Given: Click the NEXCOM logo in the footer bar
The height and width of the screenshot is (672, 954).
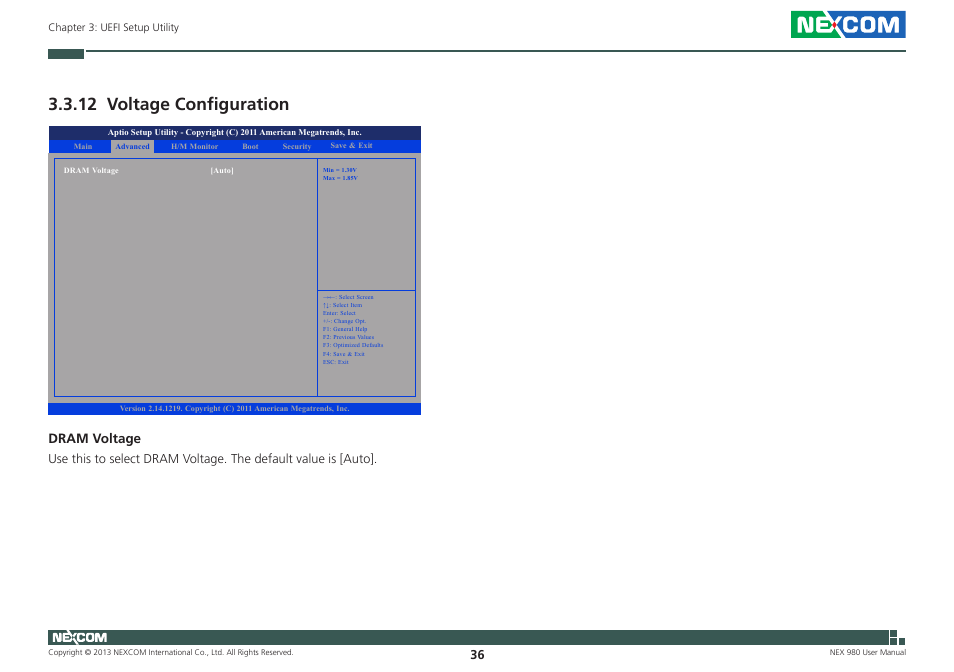Looking at the screenshot, I should [x=79, y=637].
